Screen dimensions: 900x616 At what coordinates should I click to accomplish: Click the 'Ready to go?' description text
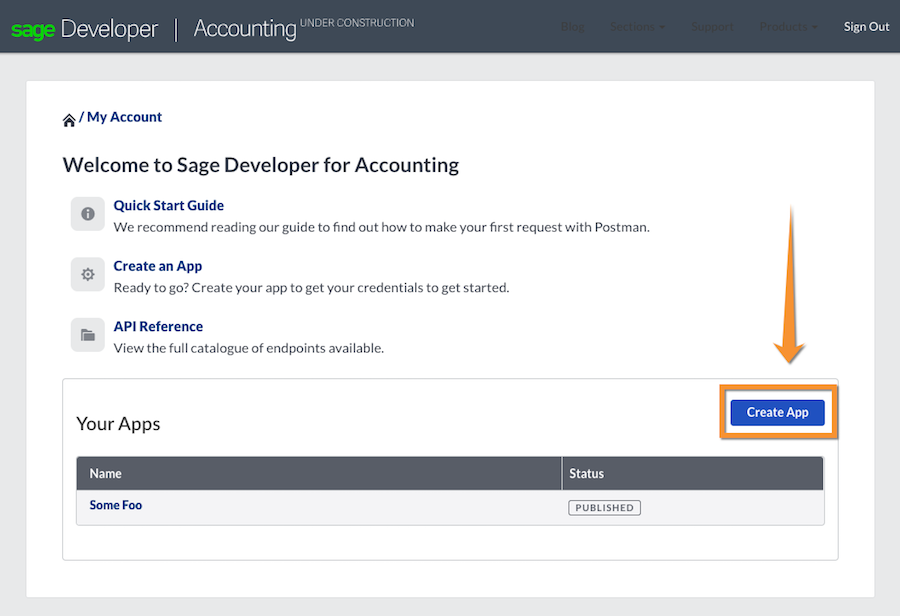click(x=312, y=288)
